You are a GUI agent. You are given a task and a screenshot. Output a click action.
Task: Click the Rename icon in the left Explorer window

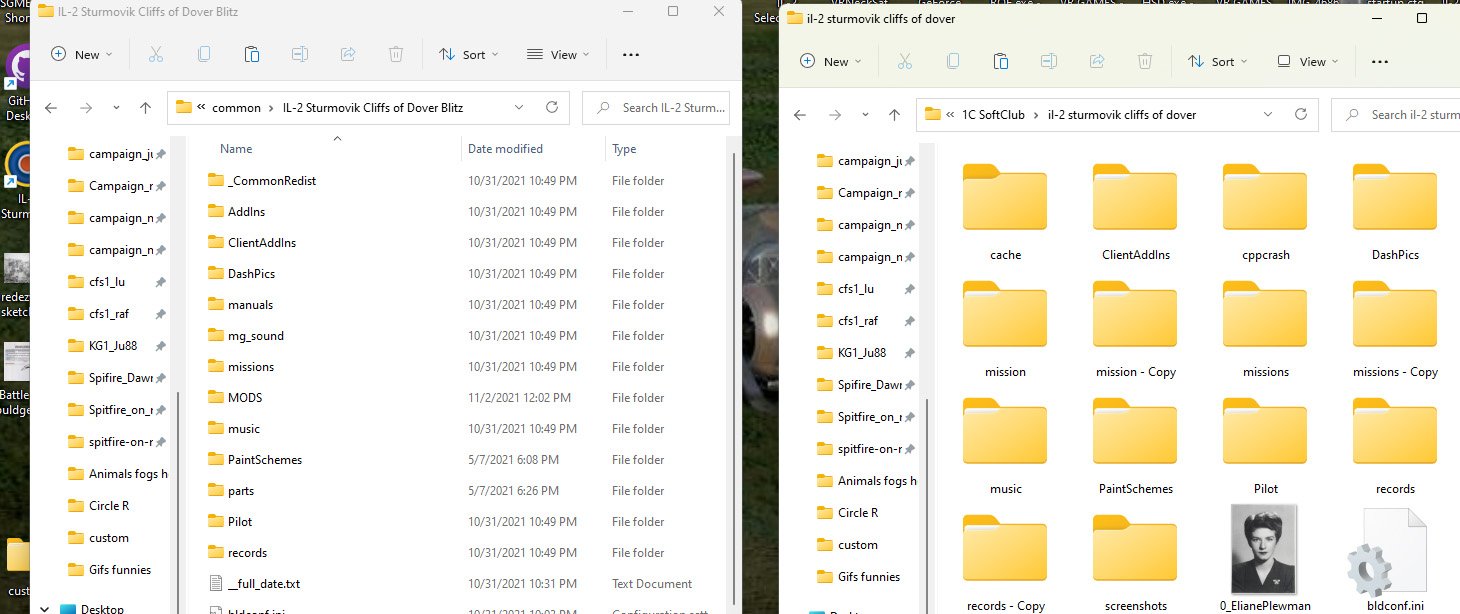tap(300, 55)
